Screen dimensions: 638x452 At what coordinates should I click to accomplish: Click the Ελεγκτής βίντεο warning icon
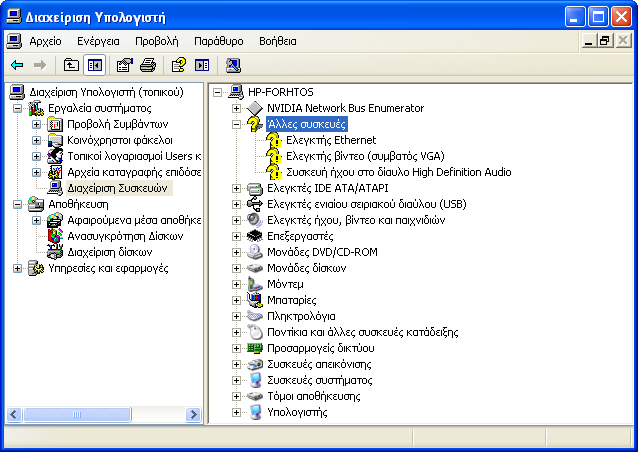pyautogui.click(x=274, y=156)
